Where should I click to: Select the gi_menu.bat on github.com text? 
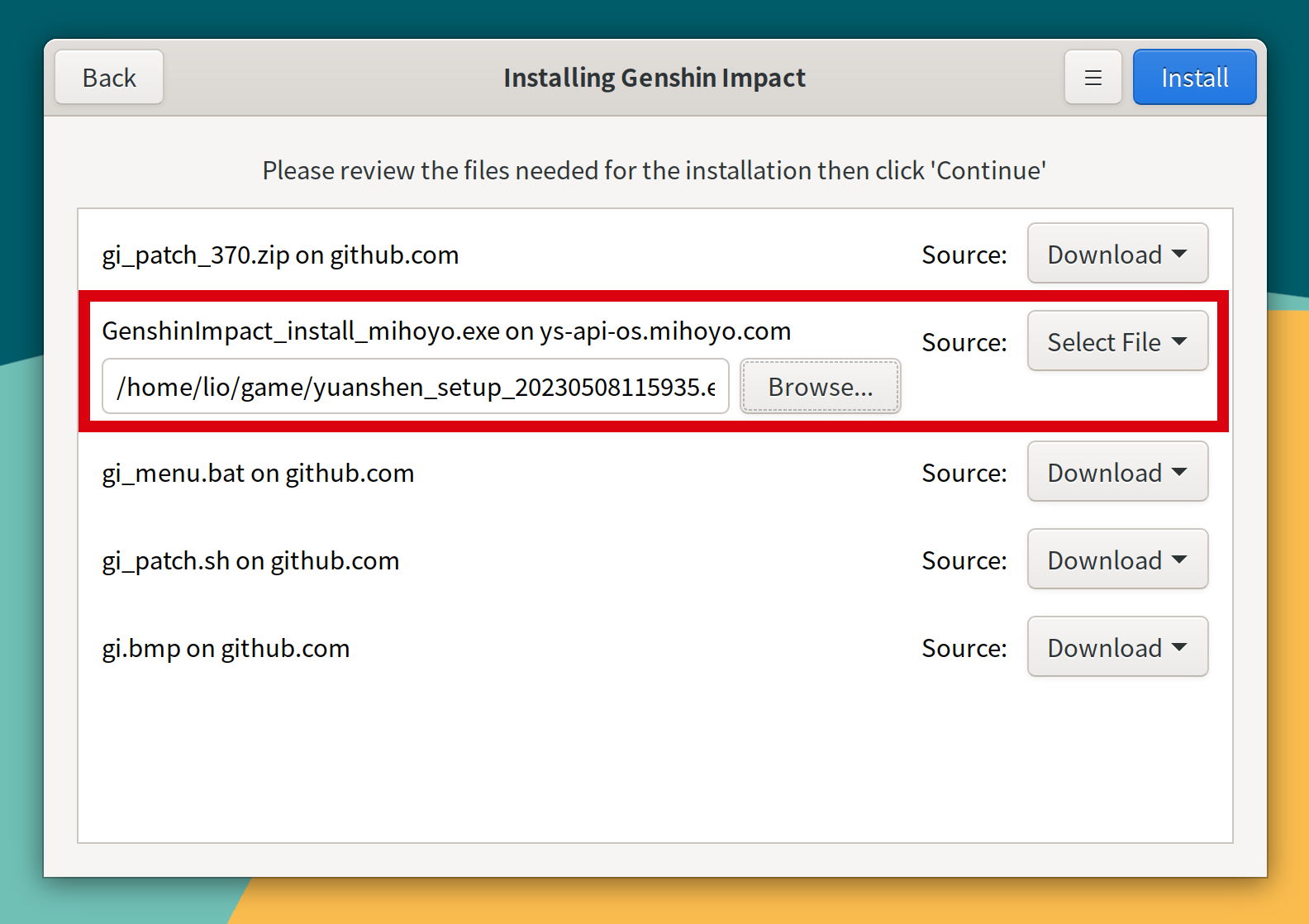258,473
